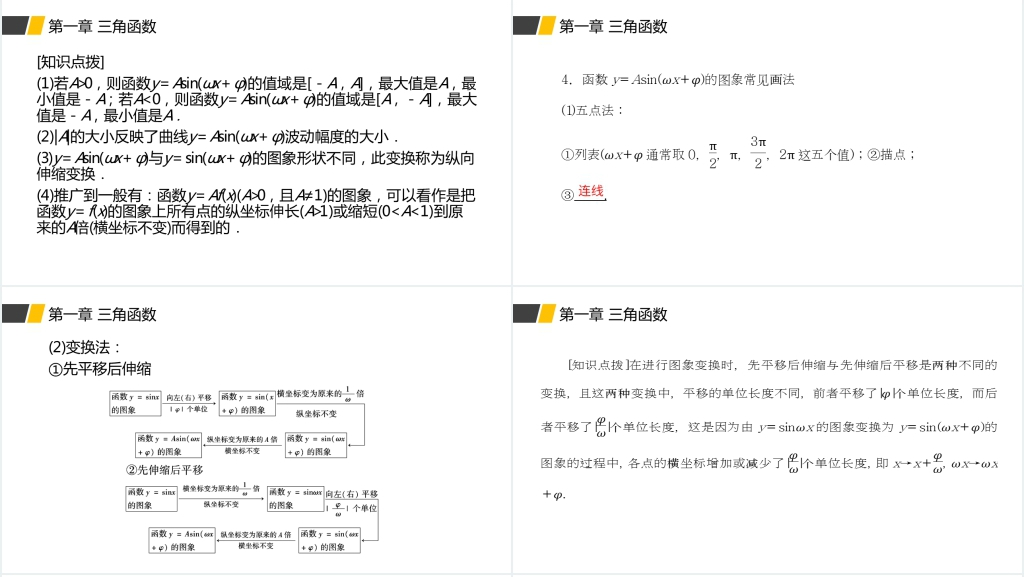Select the title of the slide containing 五点法

(x=613, y=27)
